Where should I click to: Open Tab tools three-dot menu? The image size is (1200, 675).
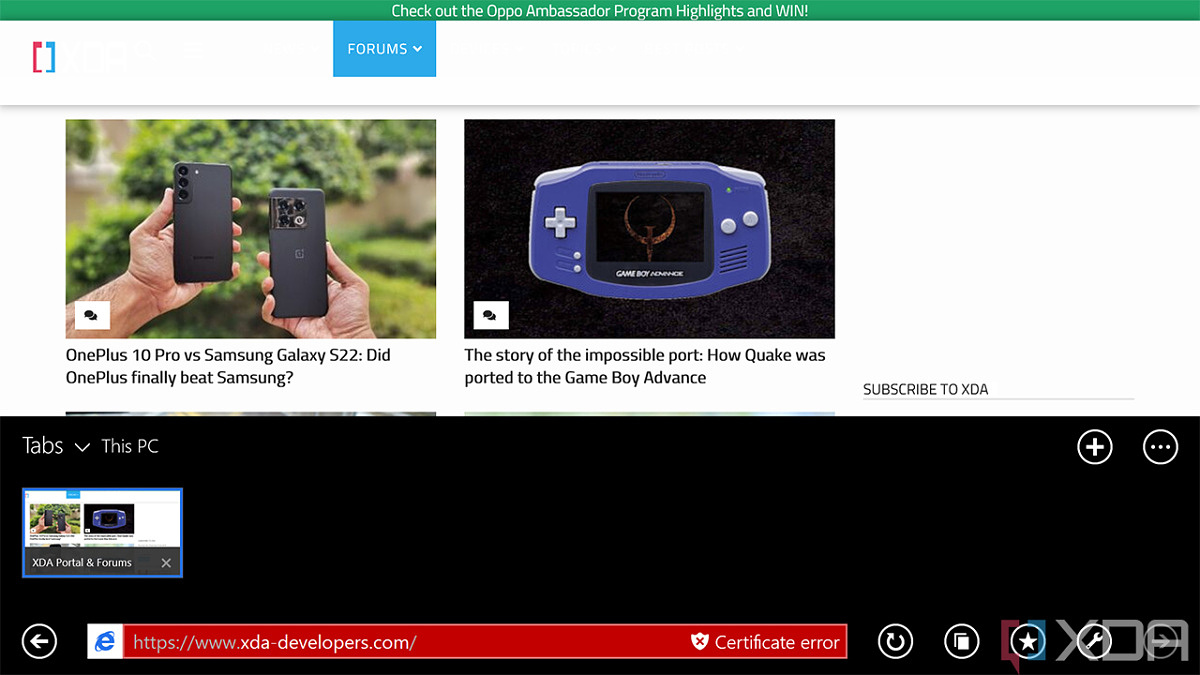click(1160, 447)
